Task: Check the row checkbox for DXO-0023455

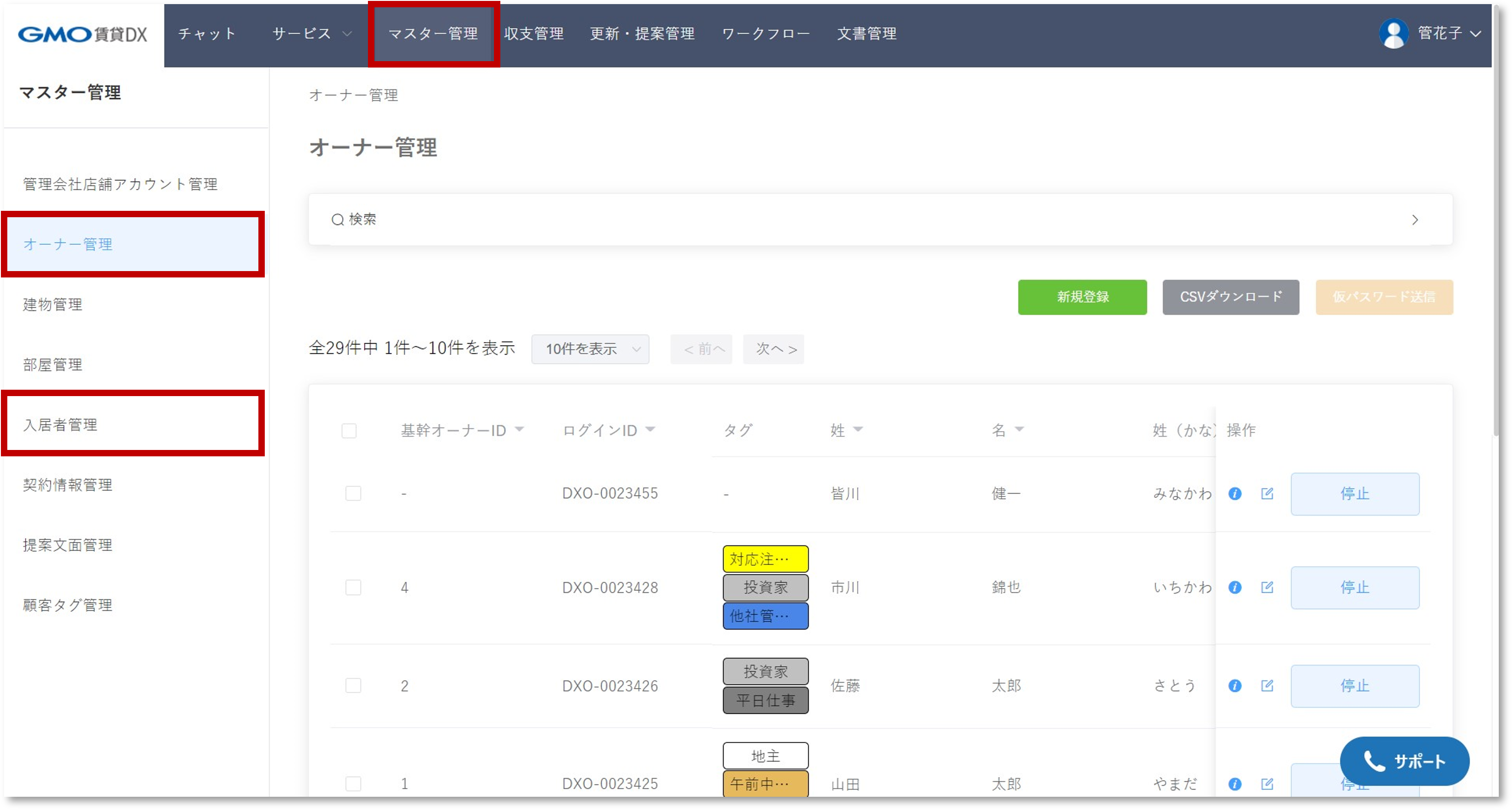Action: tap(353, 493)
